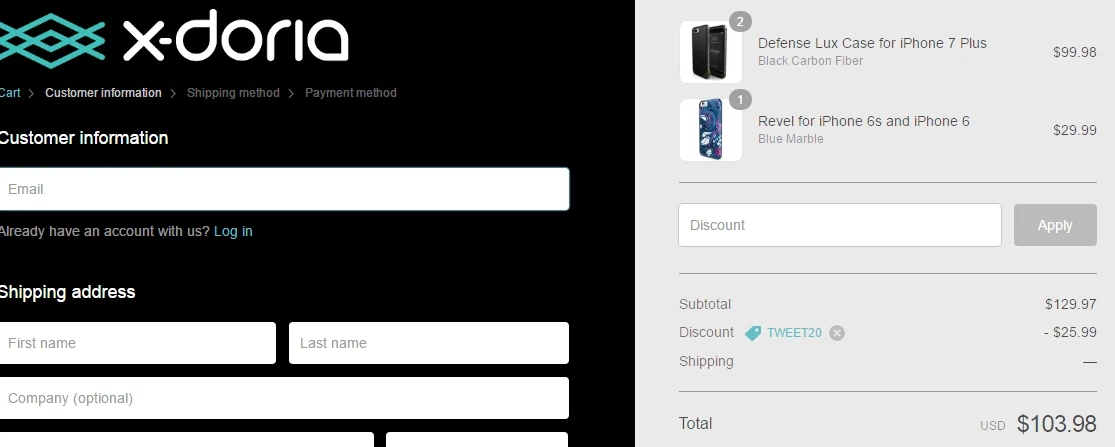Select Payment method breadcrumb step
This screenshot has width=1115, height=447.
click(x=350, y=93)
